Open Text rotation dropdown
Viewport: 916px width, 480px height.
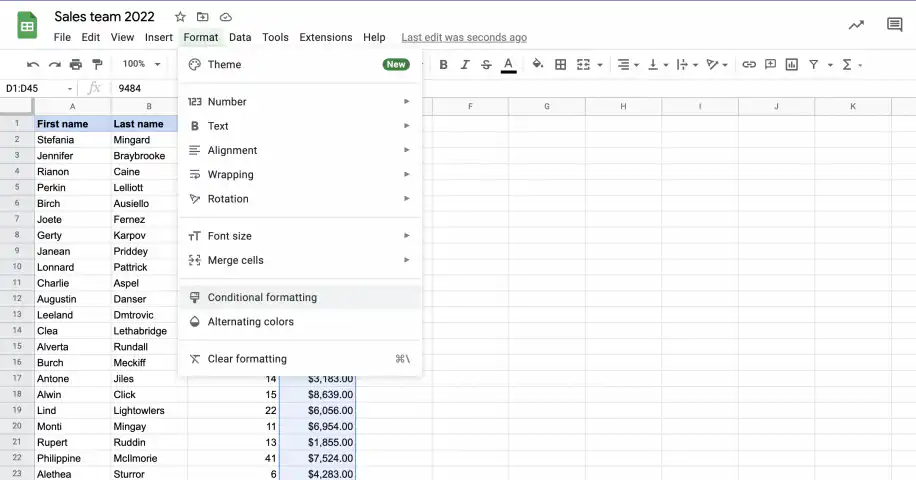tap(716, 65)
